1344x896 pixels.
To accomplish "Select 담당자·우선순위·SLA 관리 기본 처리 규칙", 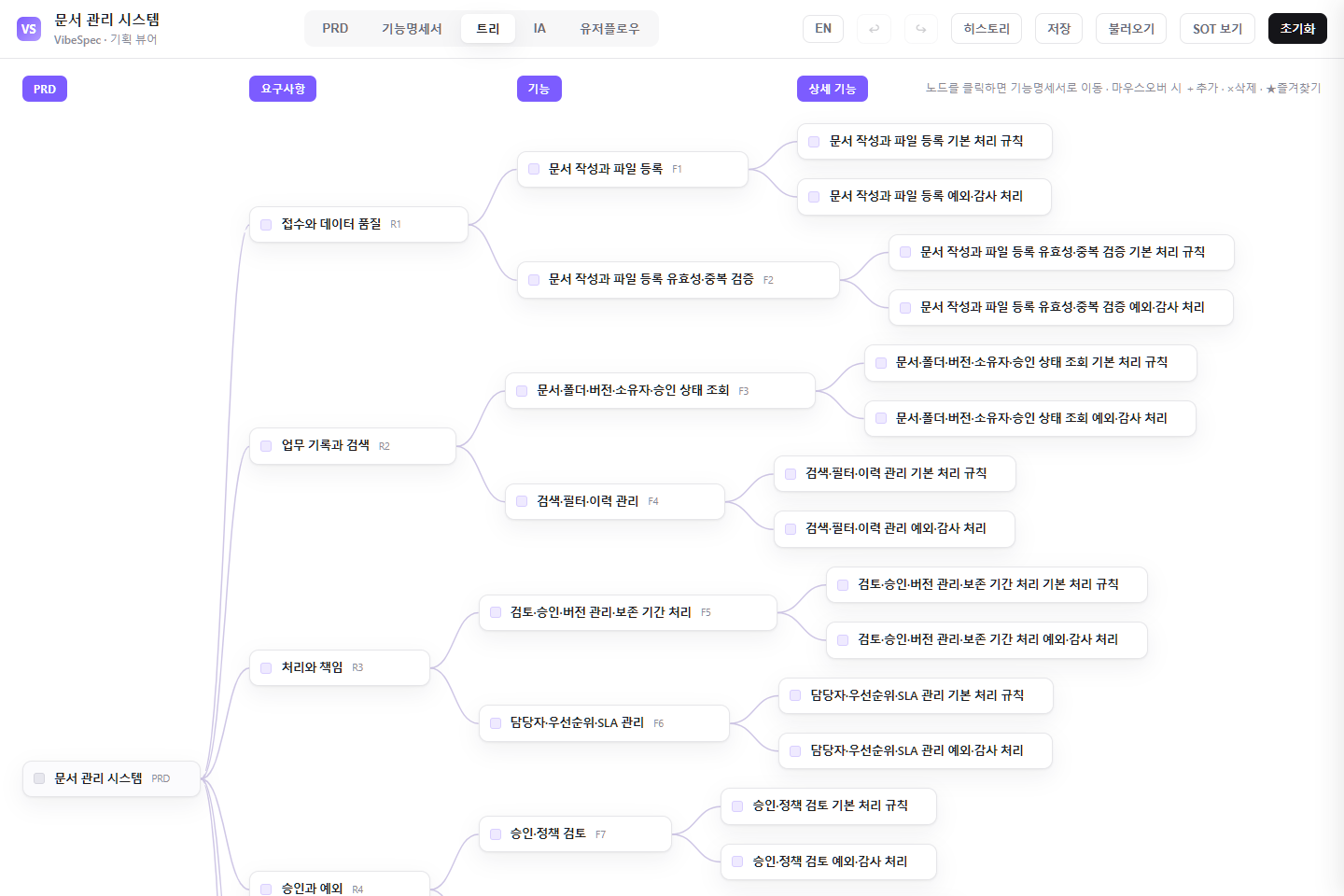I will [x=916, y=695].
